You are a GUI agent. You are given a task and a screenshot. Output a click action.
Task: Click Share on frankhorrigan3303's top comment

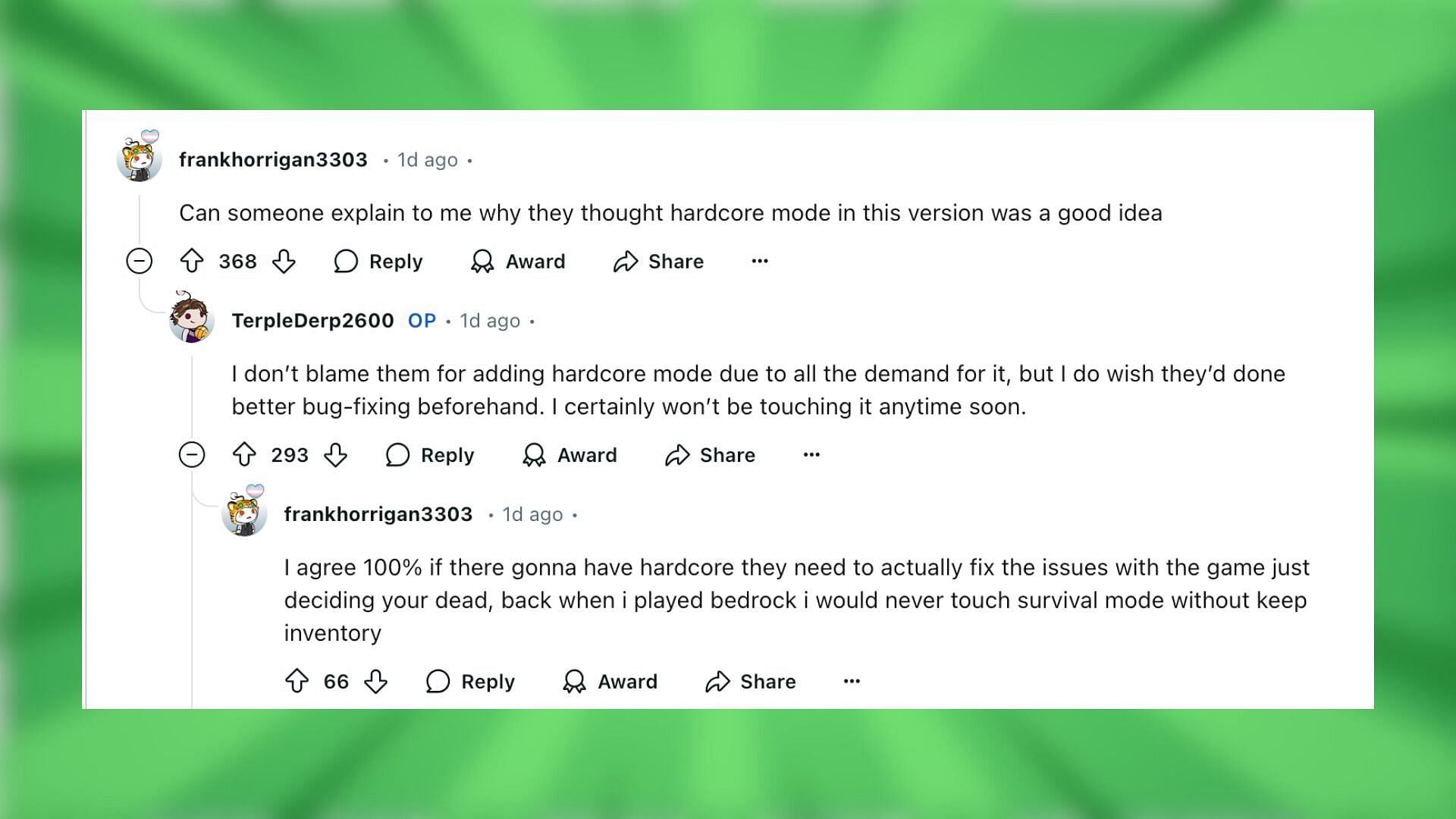click(659, 262)
